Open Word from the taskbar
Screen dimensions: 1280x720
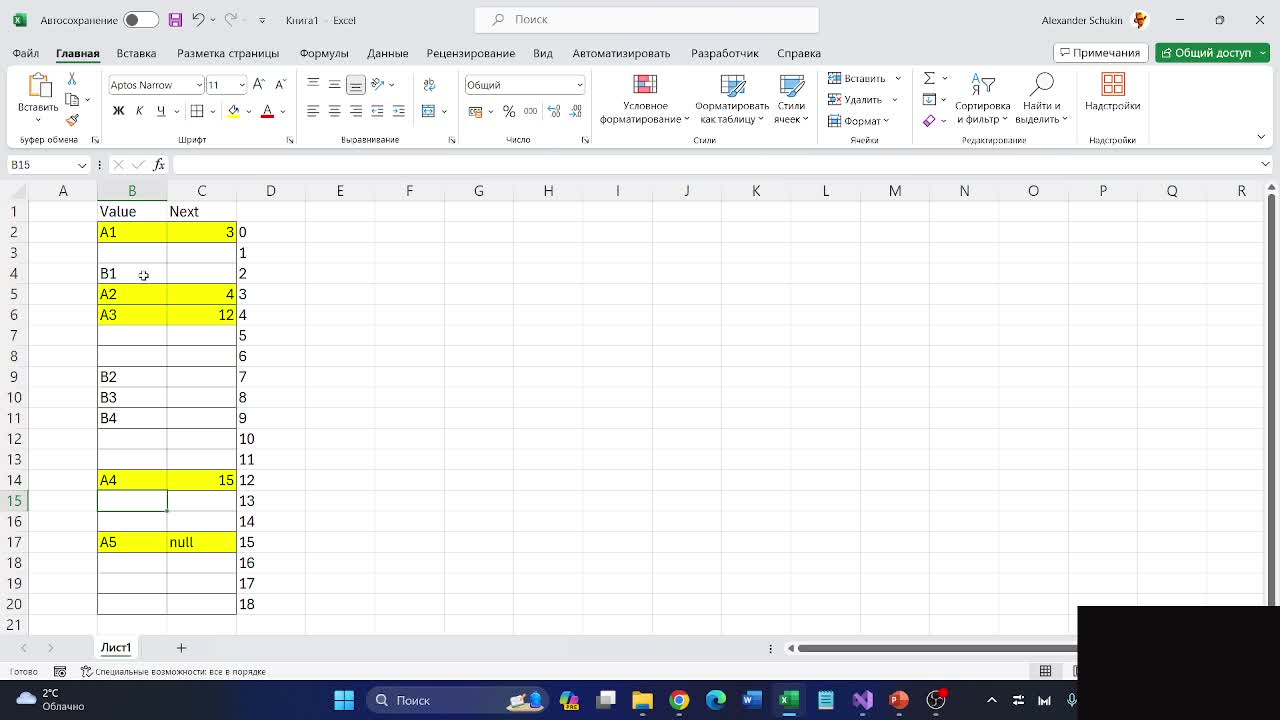(x=752, y=700)
